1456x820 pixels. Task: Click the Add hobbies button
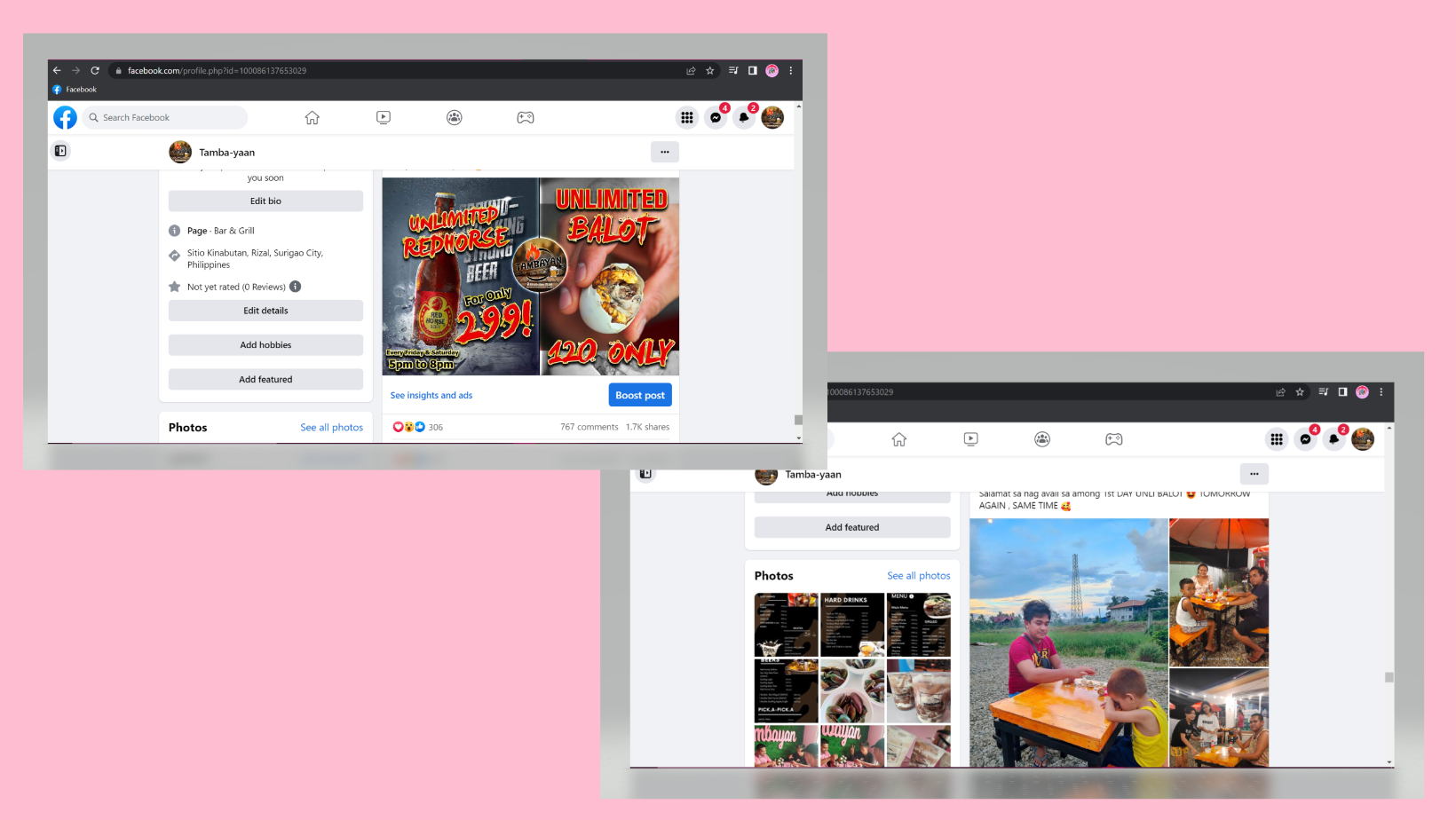tap(265, 345)
